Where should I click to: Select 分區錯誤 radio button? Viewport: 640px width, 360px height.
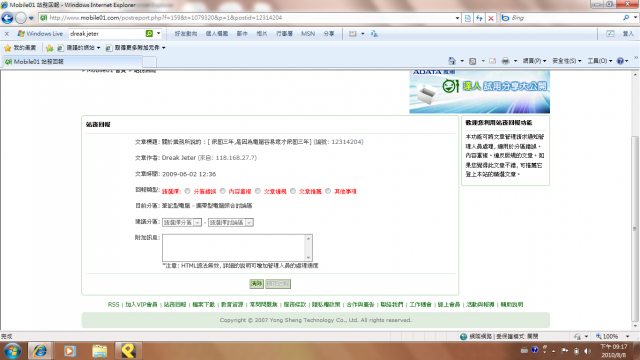[187, 191]
